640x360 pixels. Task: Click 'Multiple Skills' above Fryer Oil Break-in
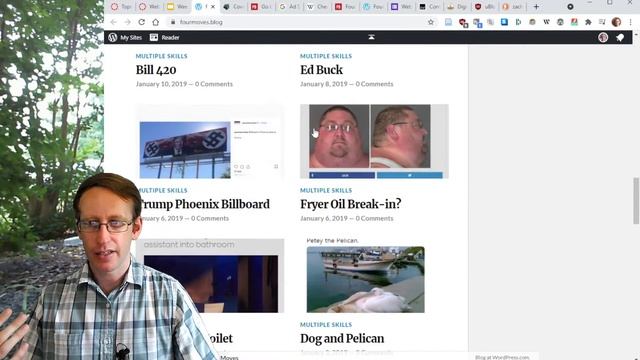point(326,190)
